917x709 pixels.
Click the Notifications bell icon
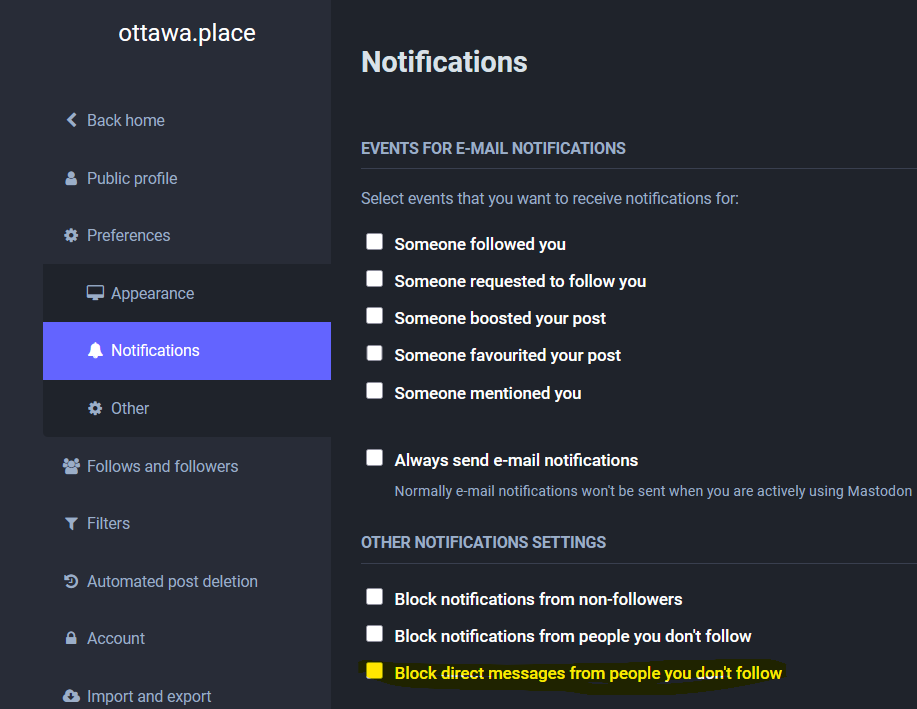(95, 351)
